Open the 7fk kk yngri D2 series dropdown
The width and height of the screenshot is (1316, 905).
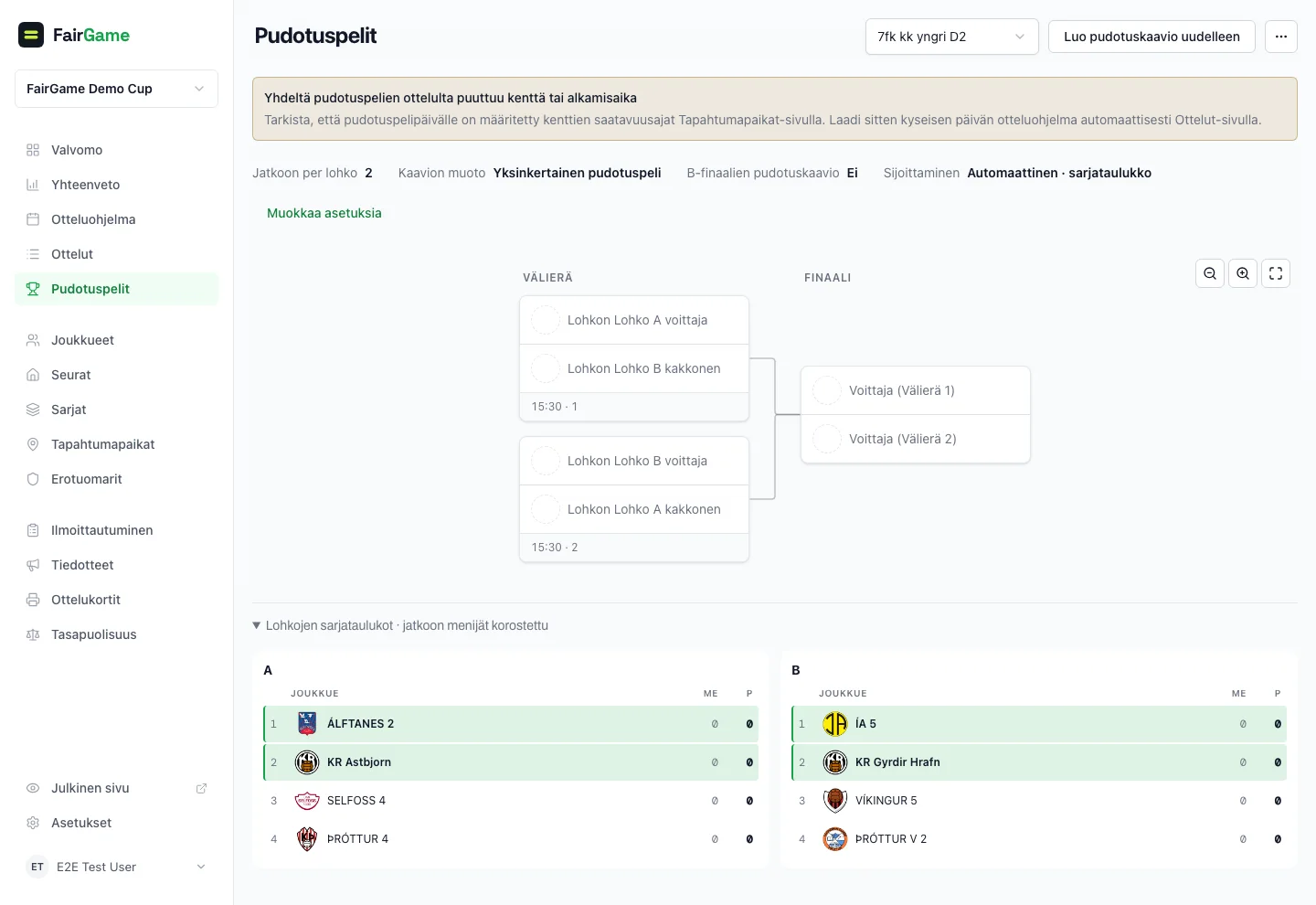click(x=951, y=37)
